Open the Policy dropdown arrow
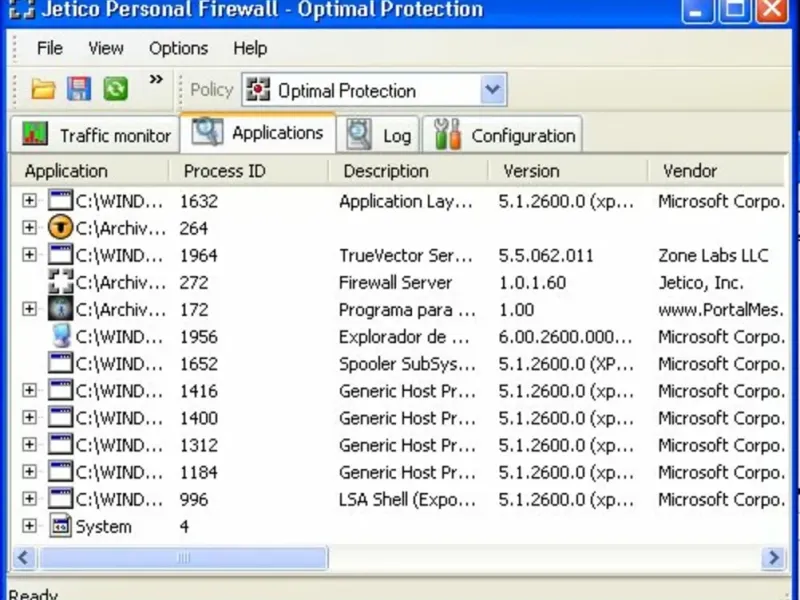Screen dimensions: 800x600 [x=493, y=89]
